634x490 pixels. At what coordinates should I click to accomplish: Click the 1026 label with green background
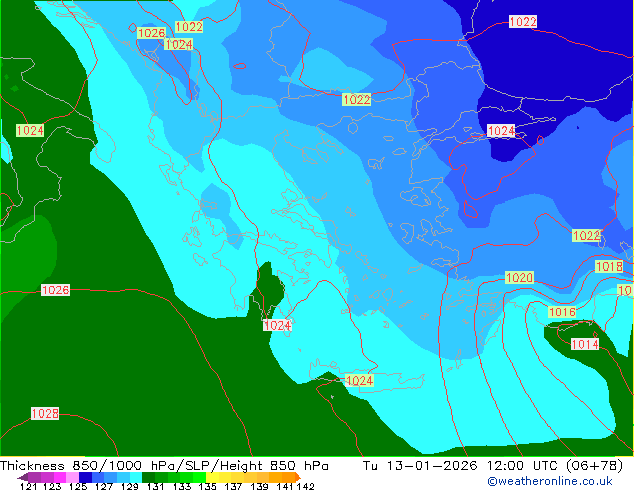click(x=152, y=33)
